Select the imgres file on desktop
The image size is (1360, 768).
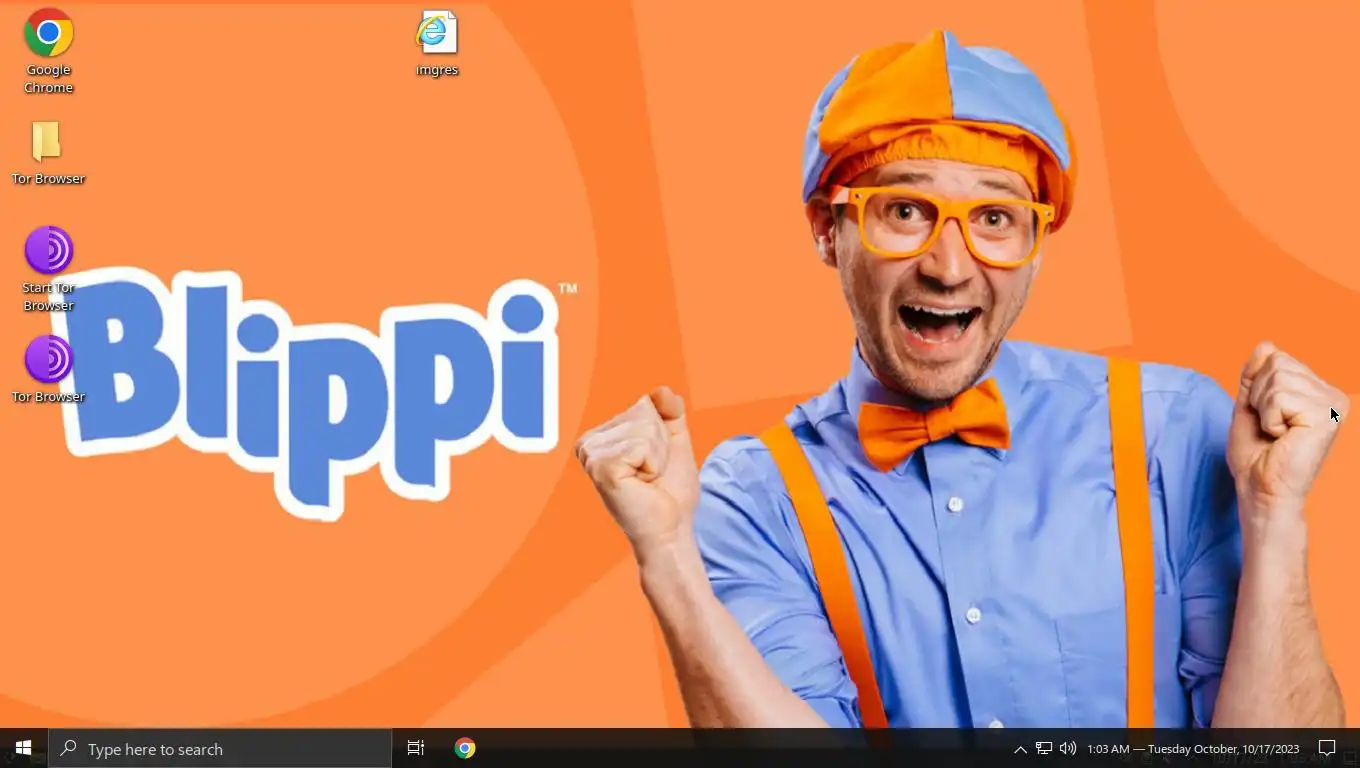pos(437,44)
